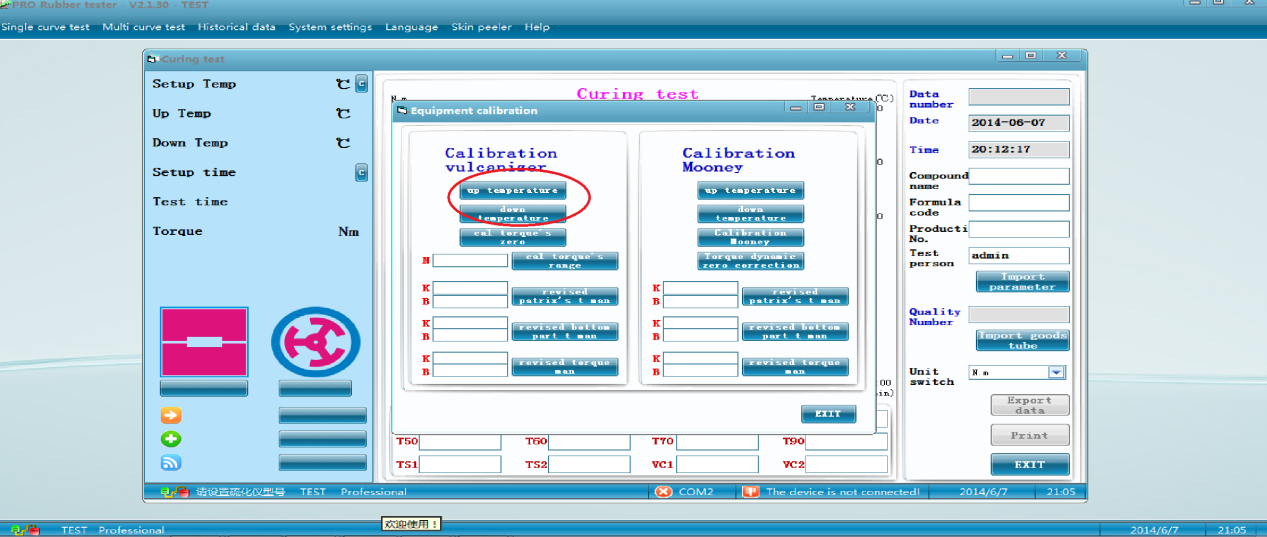Click the orange arrow icon

(171, 416)
